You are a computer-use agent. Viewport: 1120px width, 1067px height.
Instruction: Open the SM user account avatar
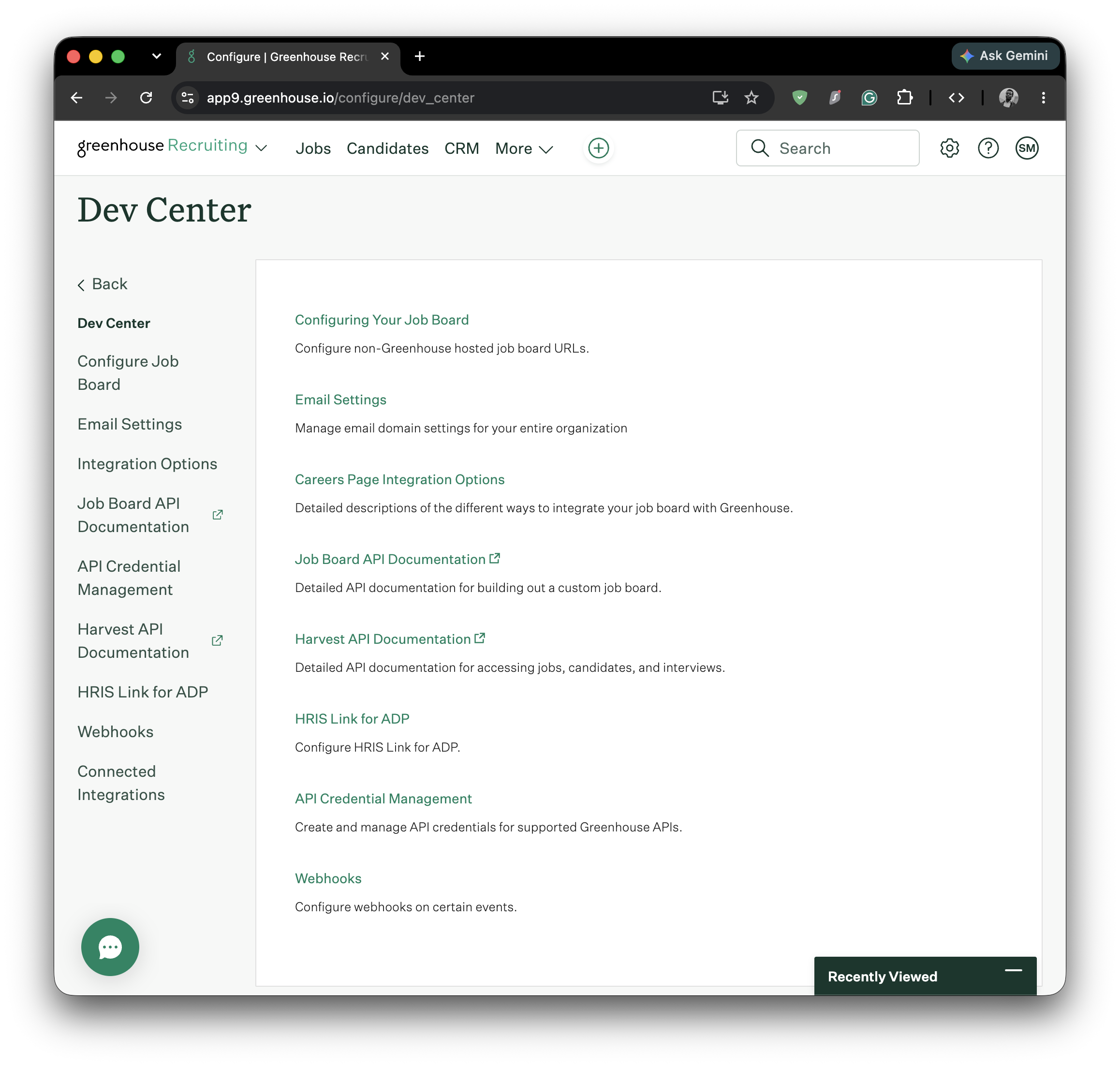tap(1027, 148)
